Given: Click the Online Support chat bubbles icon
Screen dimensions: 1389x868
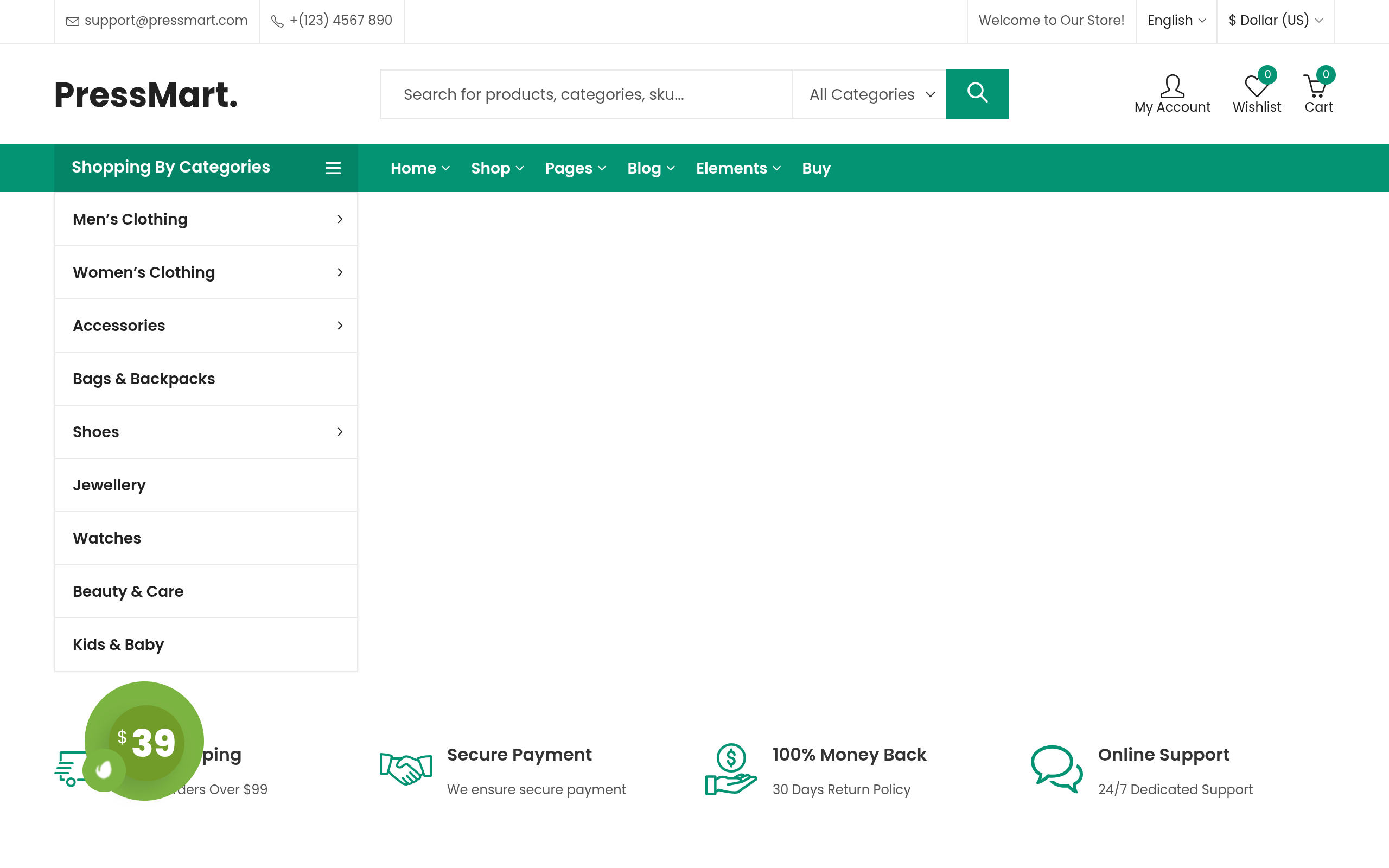Looking at the screenshot, I should (1057, 769).
